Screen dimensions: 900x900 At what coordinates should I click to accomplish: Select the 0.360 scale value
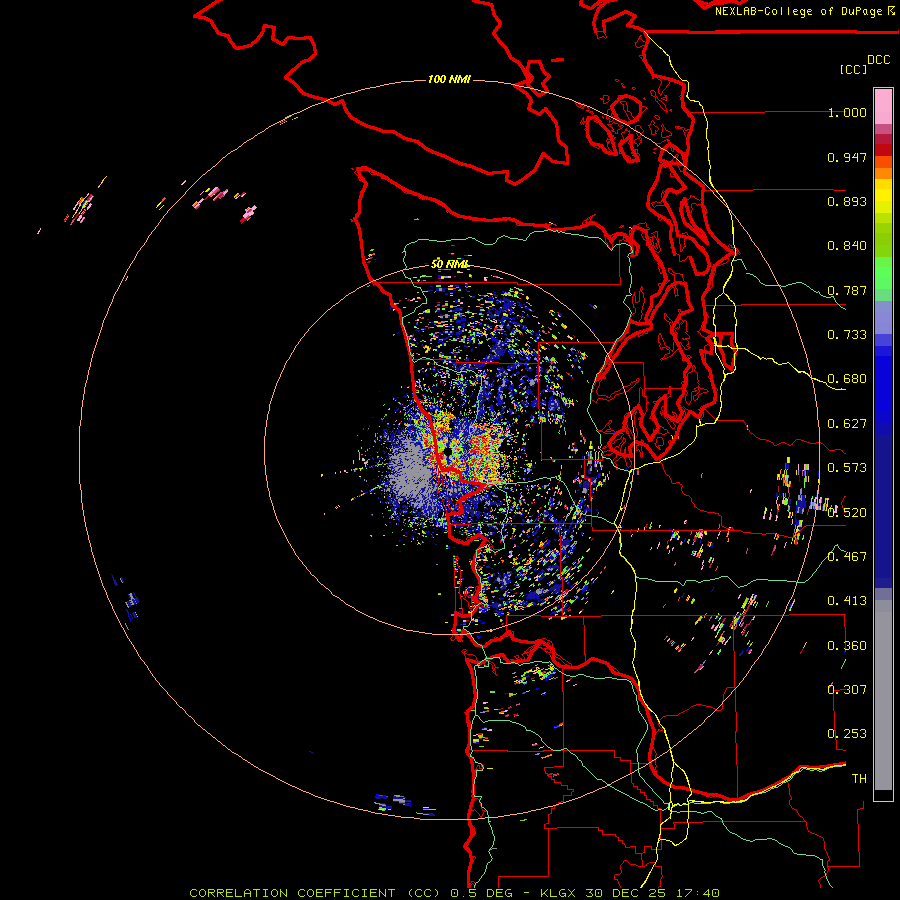click(847, 646)
